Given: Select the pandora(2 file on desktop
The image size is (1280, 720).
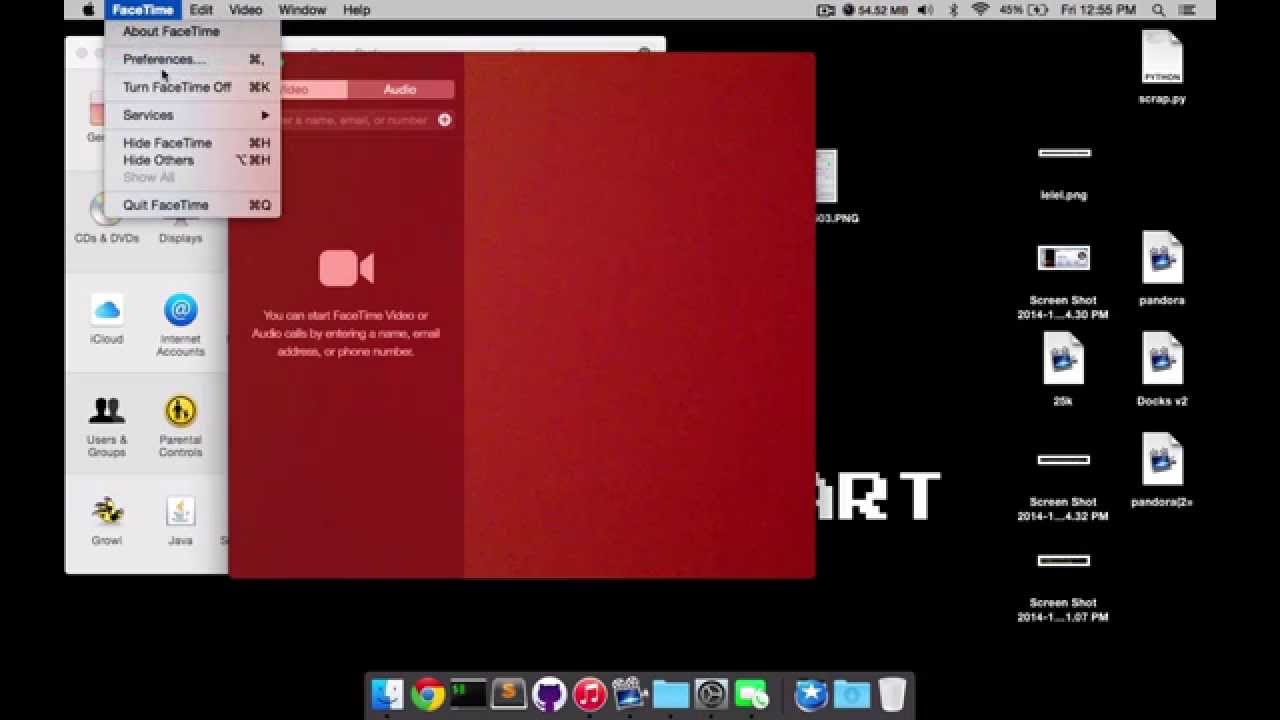Looking at the screenshot, I should coord(1162,470).
